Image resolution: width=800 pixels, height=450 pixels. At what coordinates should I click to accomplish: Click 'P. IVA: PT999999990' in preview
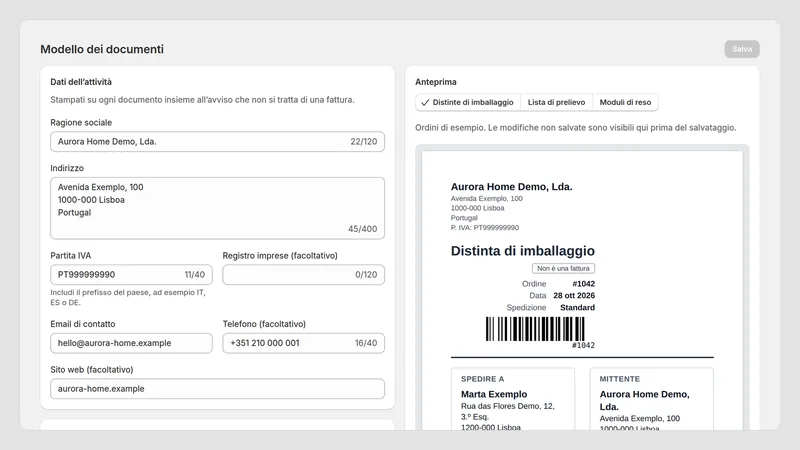(x=485, y=228)
